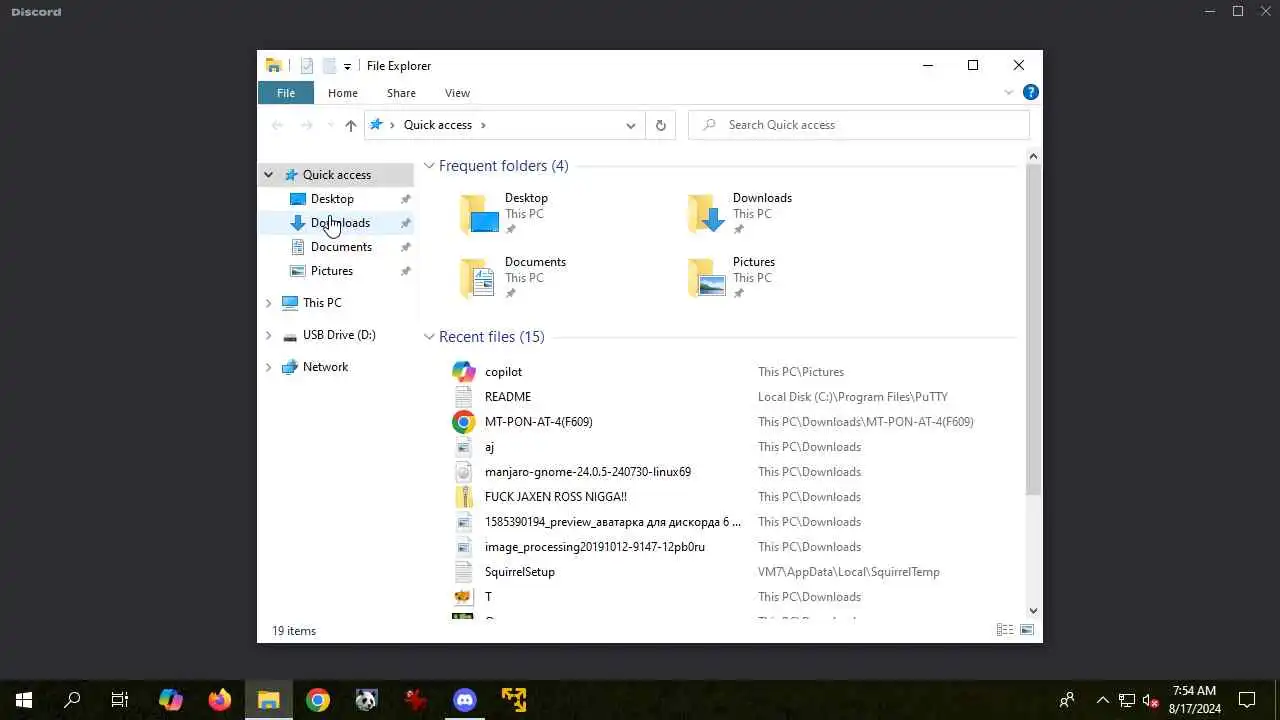Open the panda icon app in the taskbar
Viewport: 1280px width, 720px height.
[367, 700]
